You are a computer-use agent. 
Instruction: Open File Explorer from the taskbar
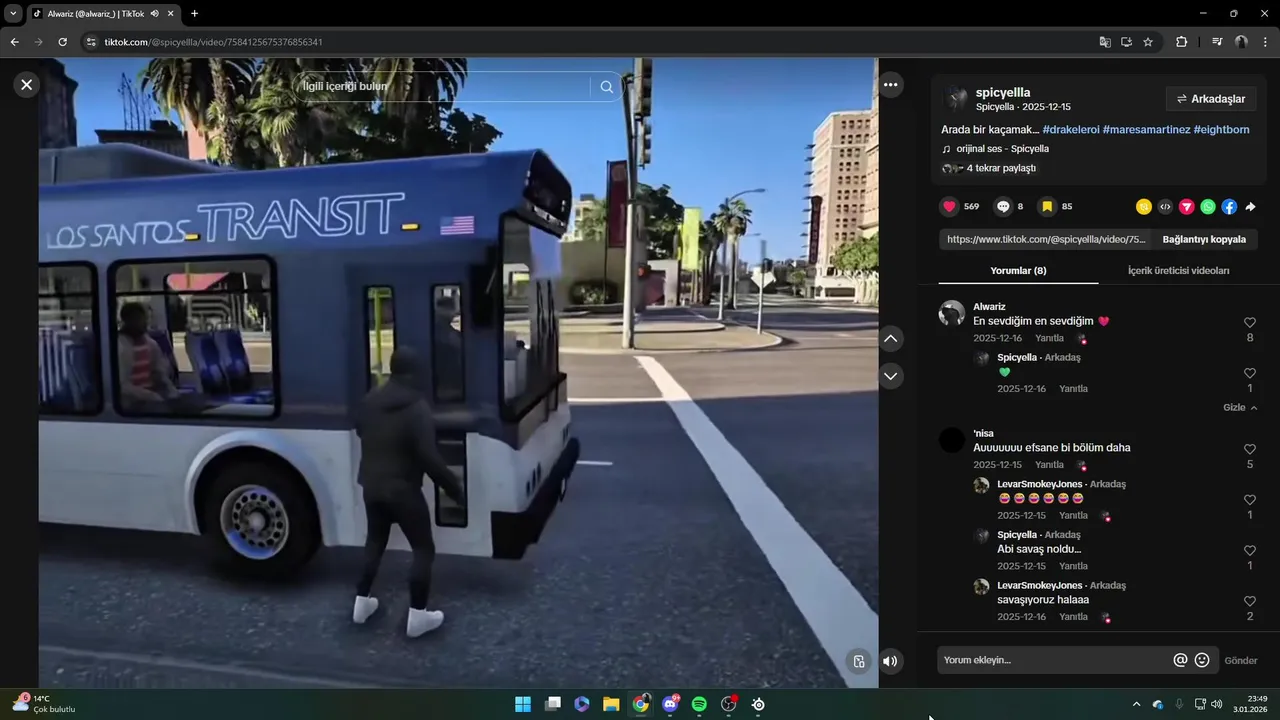pos(611,704)
